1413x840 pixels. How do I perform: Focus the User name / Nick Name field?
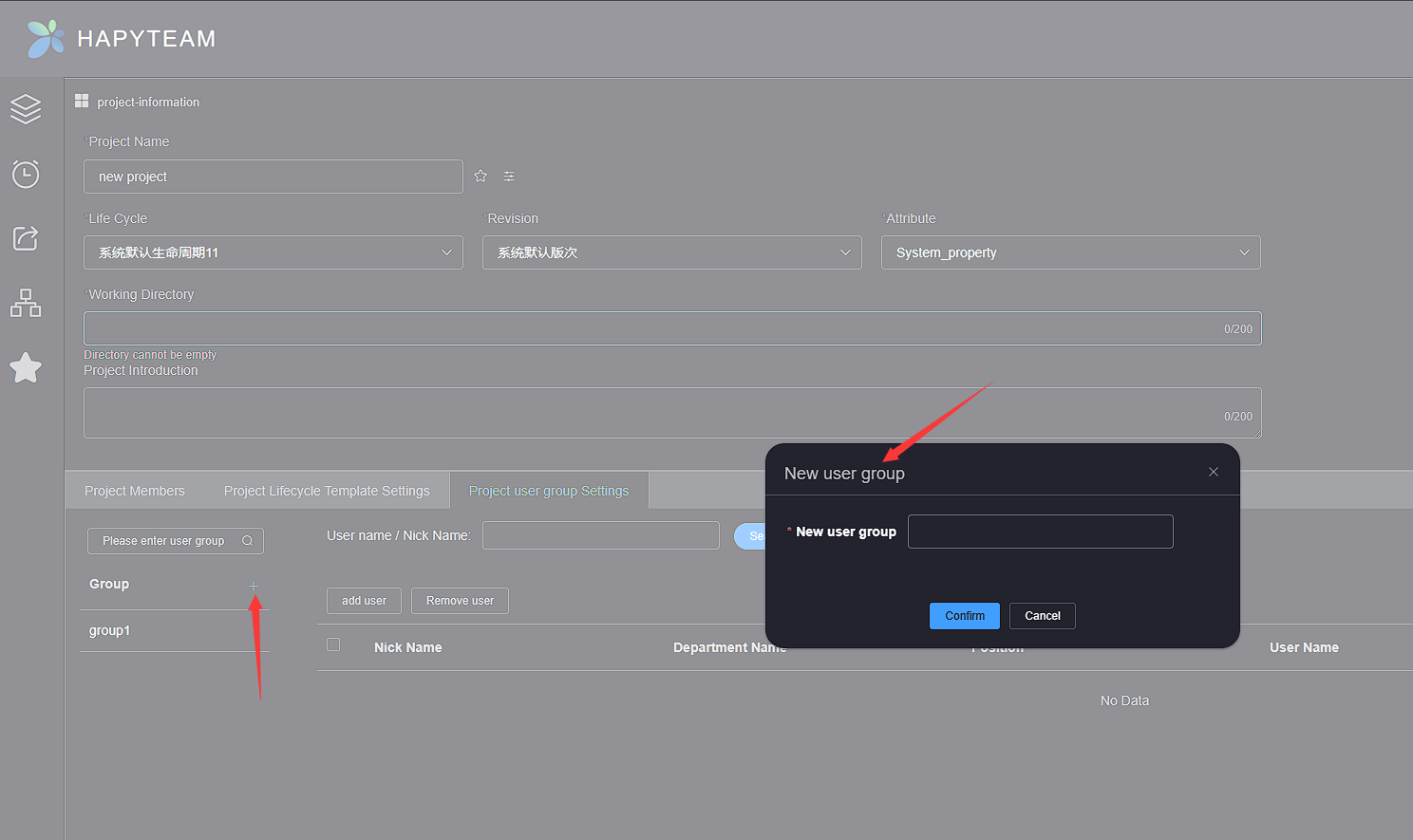pyautogui.click(x=601, y=535)
